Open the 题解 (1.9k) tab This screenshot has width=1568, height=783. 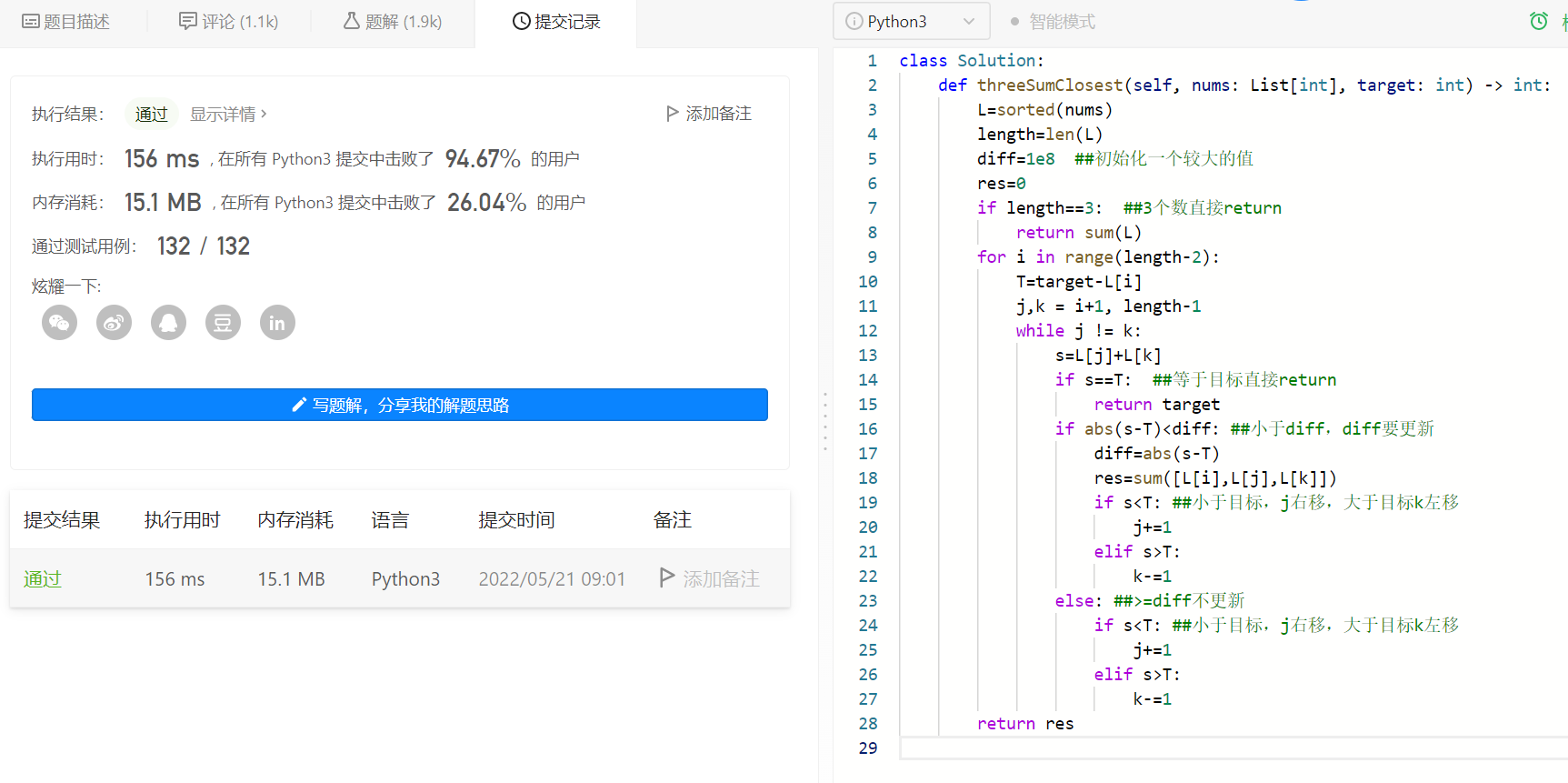(393, 22)
